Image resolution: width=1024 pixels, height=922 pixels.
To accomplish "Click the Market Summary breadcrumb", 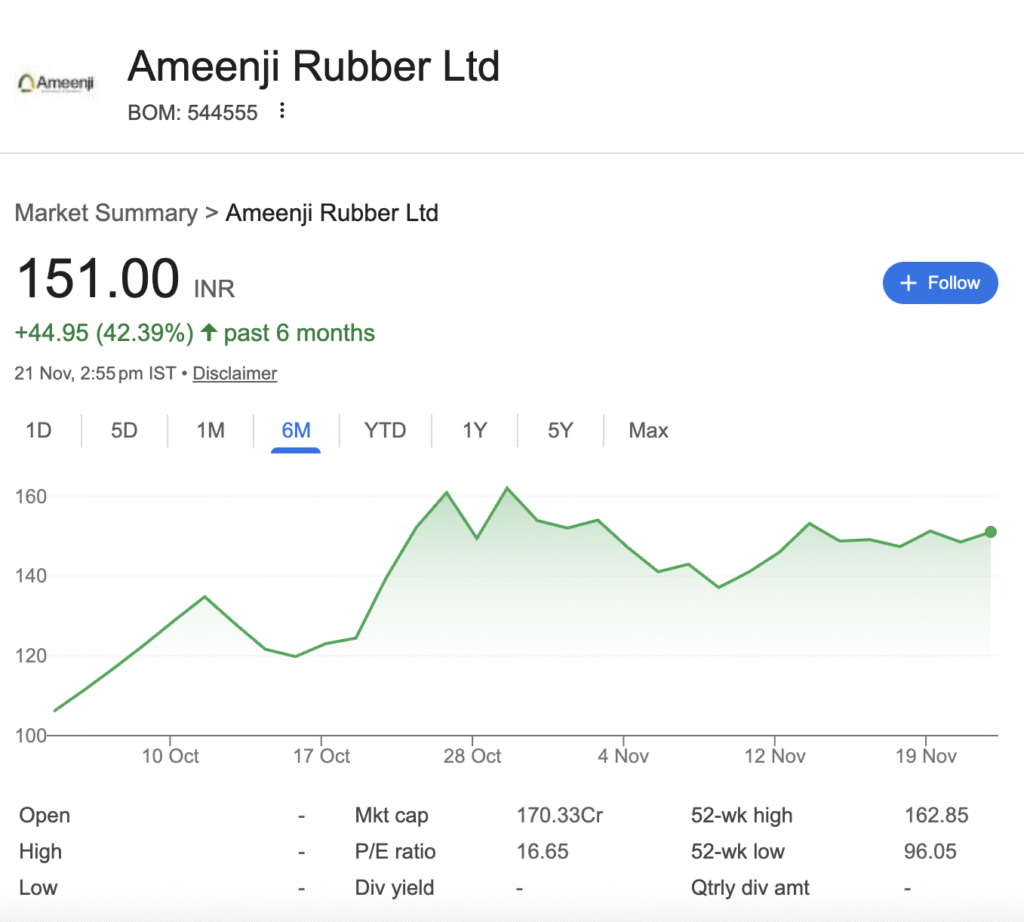I will [x=106, y=213].
